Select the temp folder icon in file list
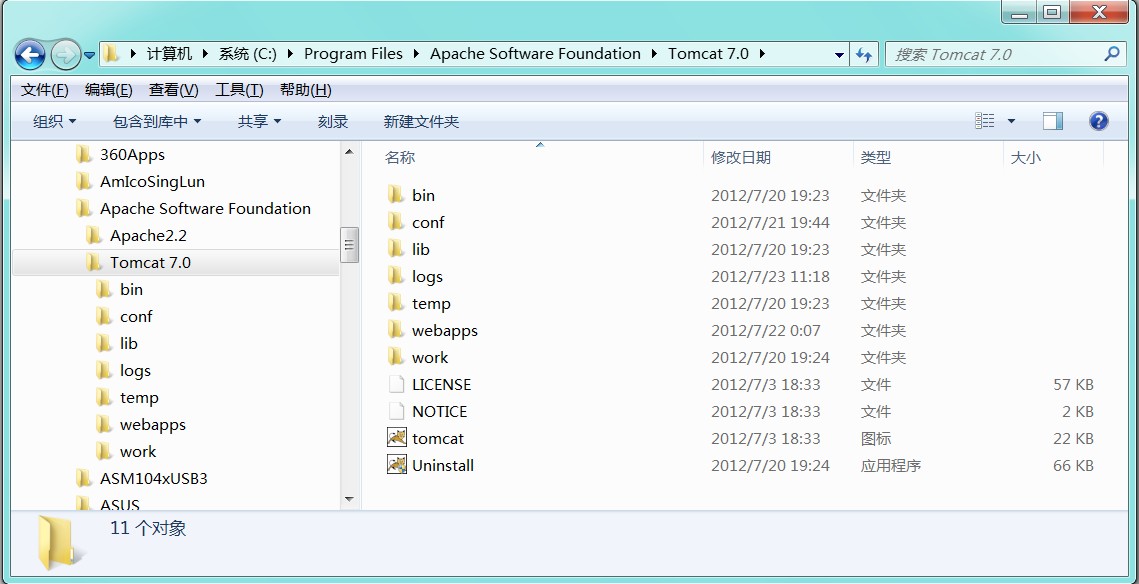1139x584 pixels. (x=396, y=303)
